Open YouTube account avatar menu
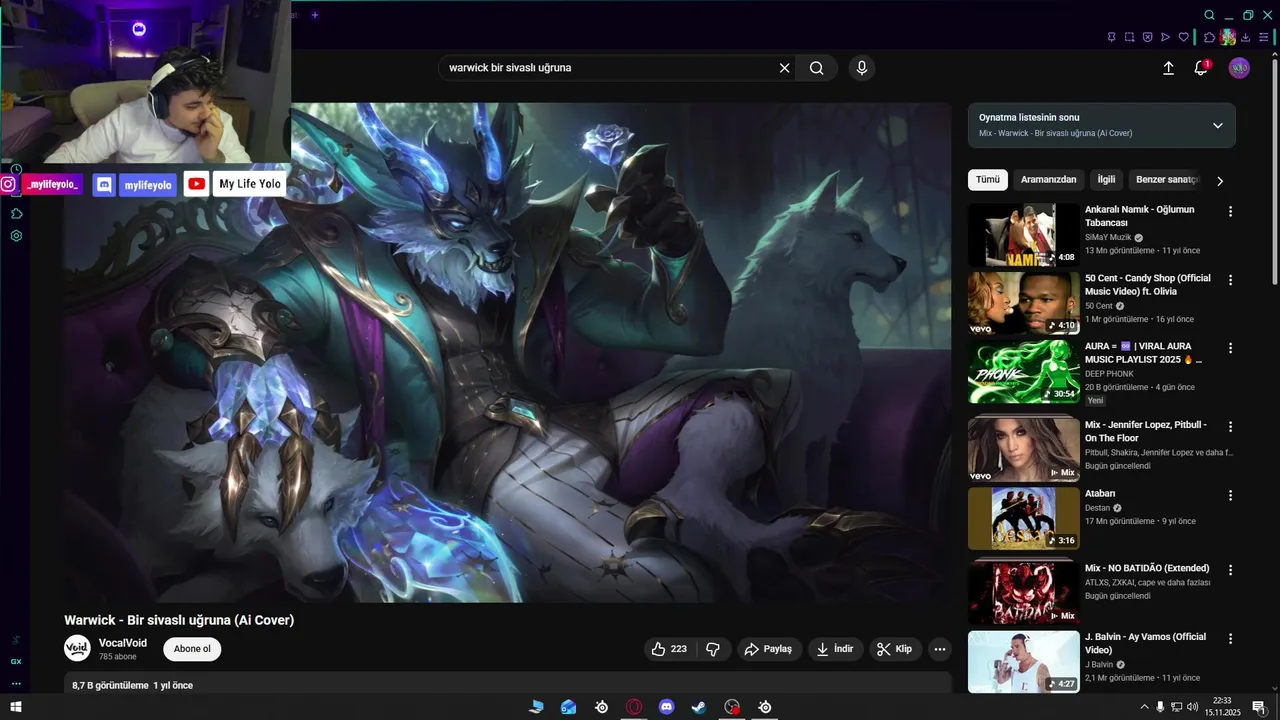Viewport: 1280px width, 720px height. [1239, 68]
